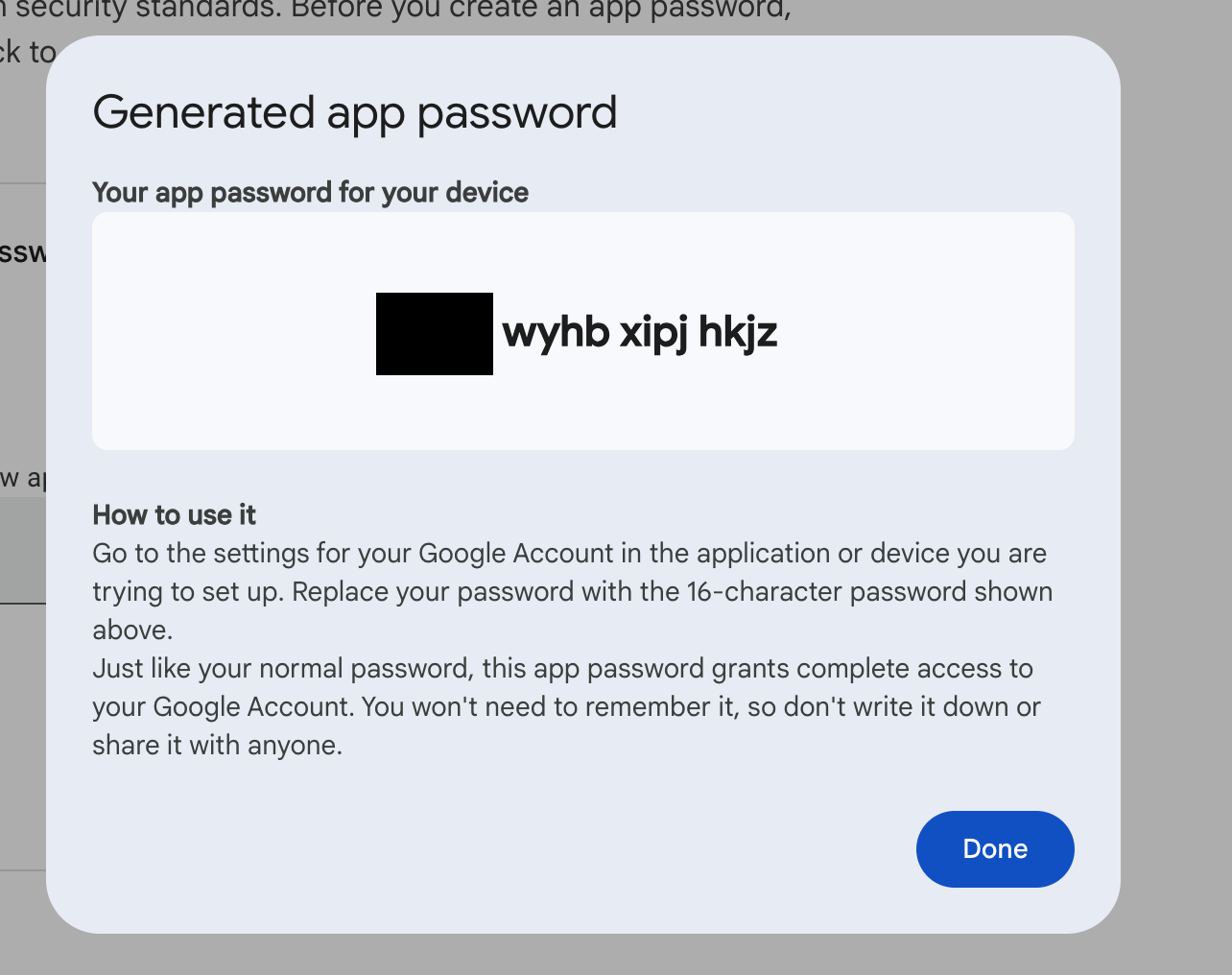Click the Generated app password dialog title
This screenshot has width=1232, height=975.
354,112
